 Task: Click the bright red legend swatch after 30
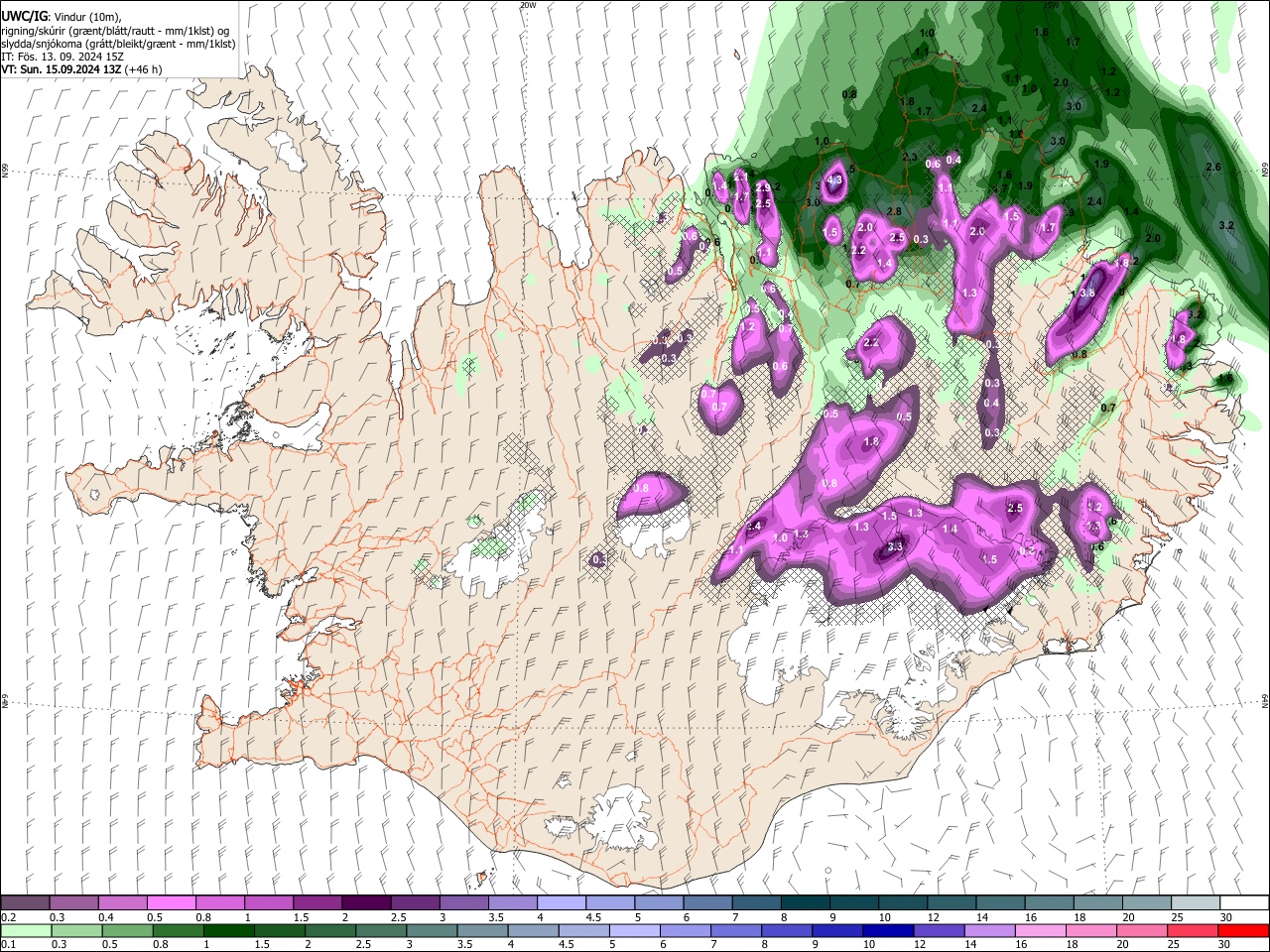click(x=1244, y=930)
